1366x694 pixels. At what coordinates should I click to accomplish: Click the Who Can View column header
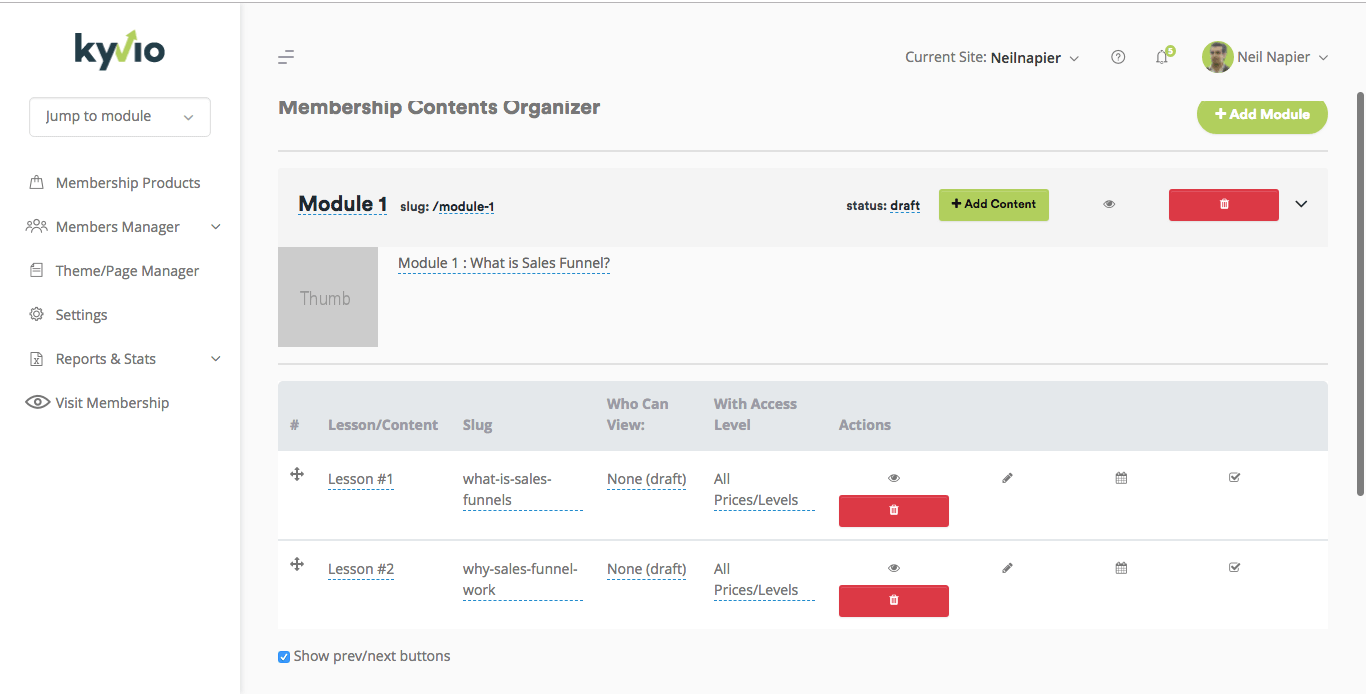coord(638,414)
